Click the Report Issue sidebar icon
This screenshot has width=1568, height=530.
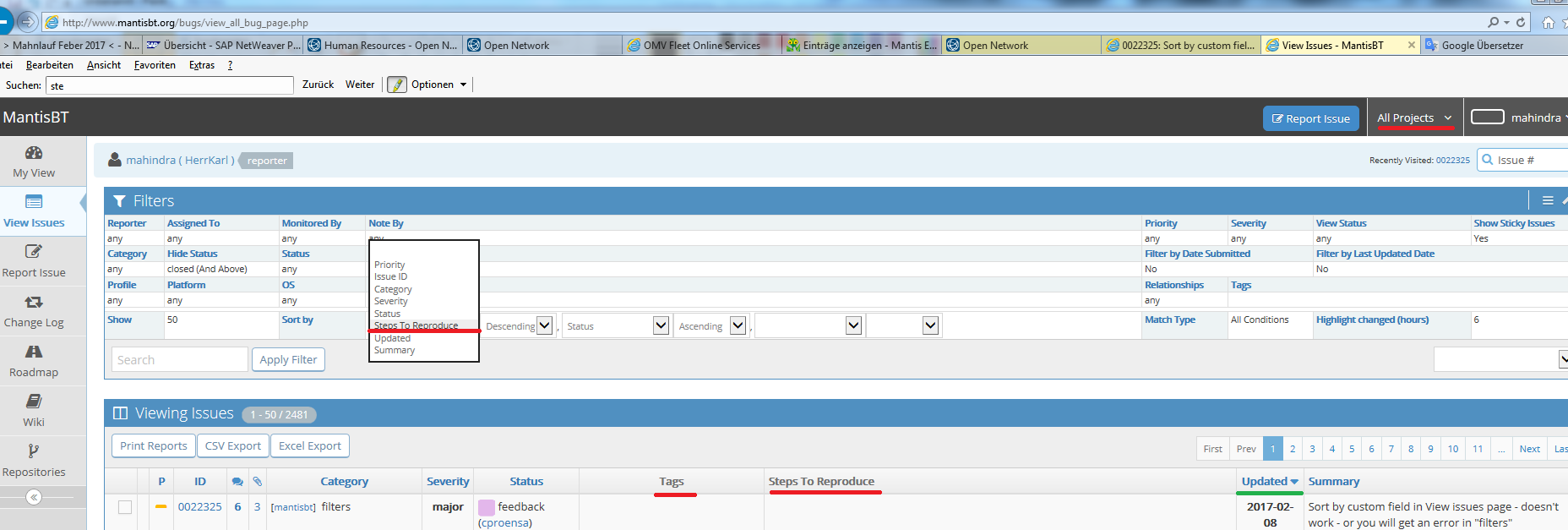pos(34,252)
